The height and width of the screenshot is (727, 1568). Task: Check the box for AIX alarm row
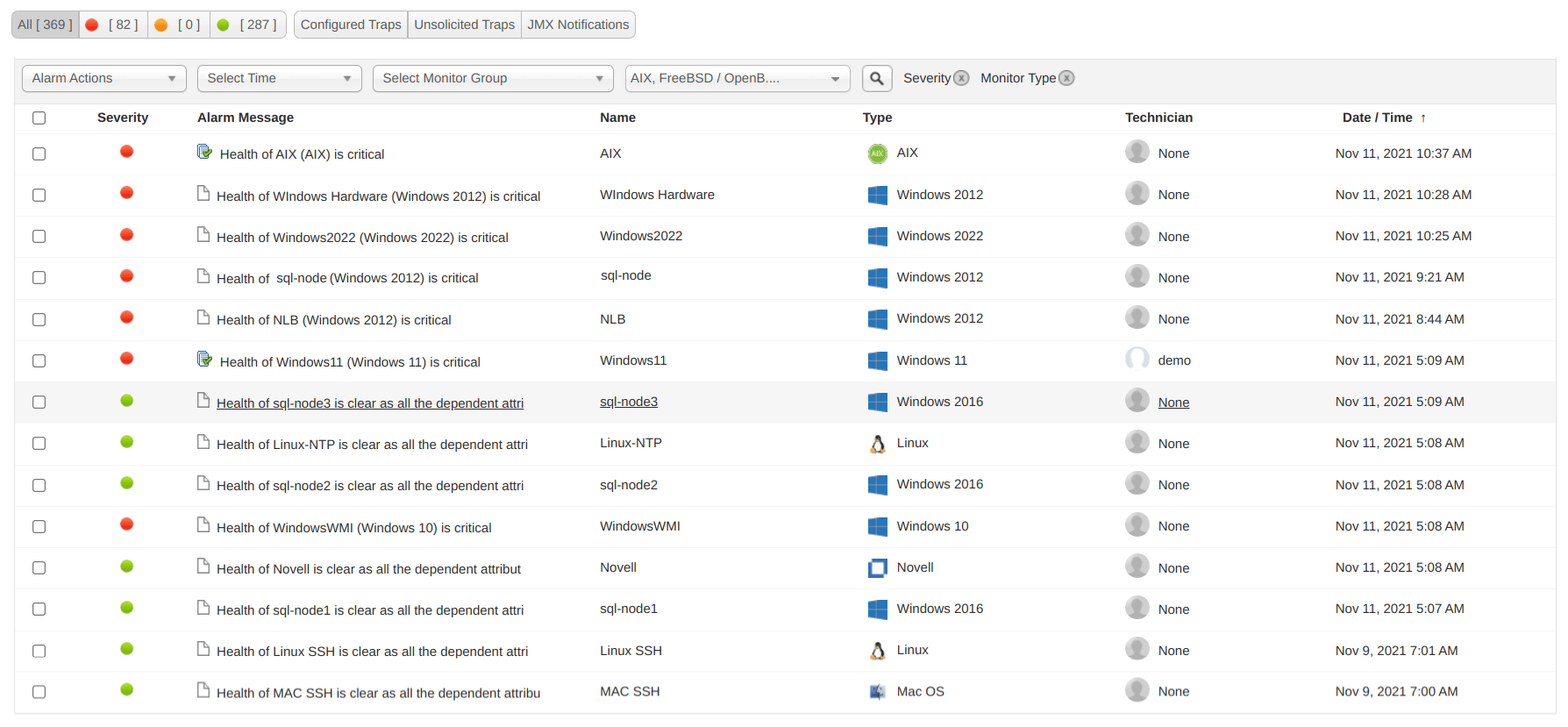tap(39, 153)
